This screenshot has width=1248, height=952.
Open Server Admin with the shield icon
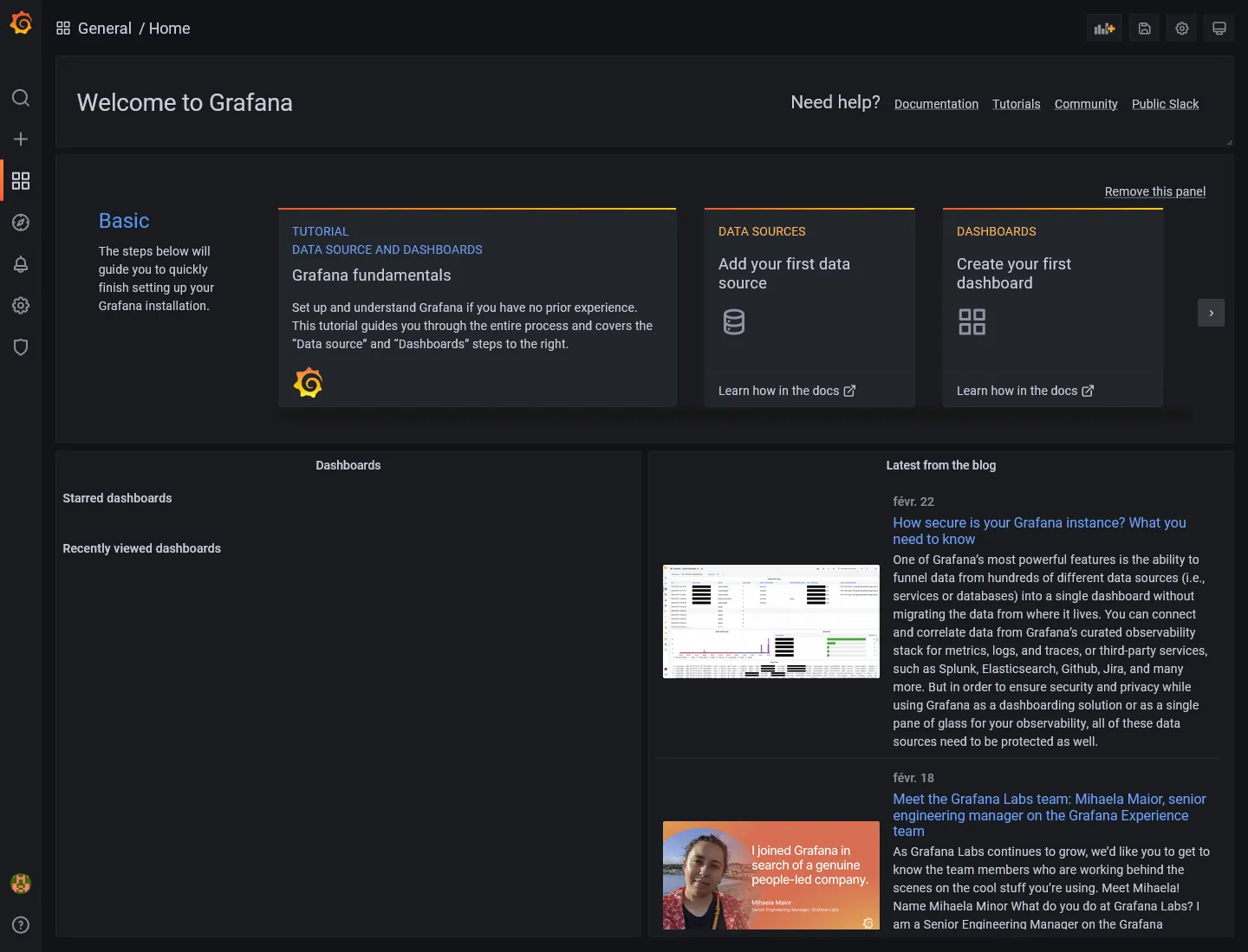coord(21,346)
